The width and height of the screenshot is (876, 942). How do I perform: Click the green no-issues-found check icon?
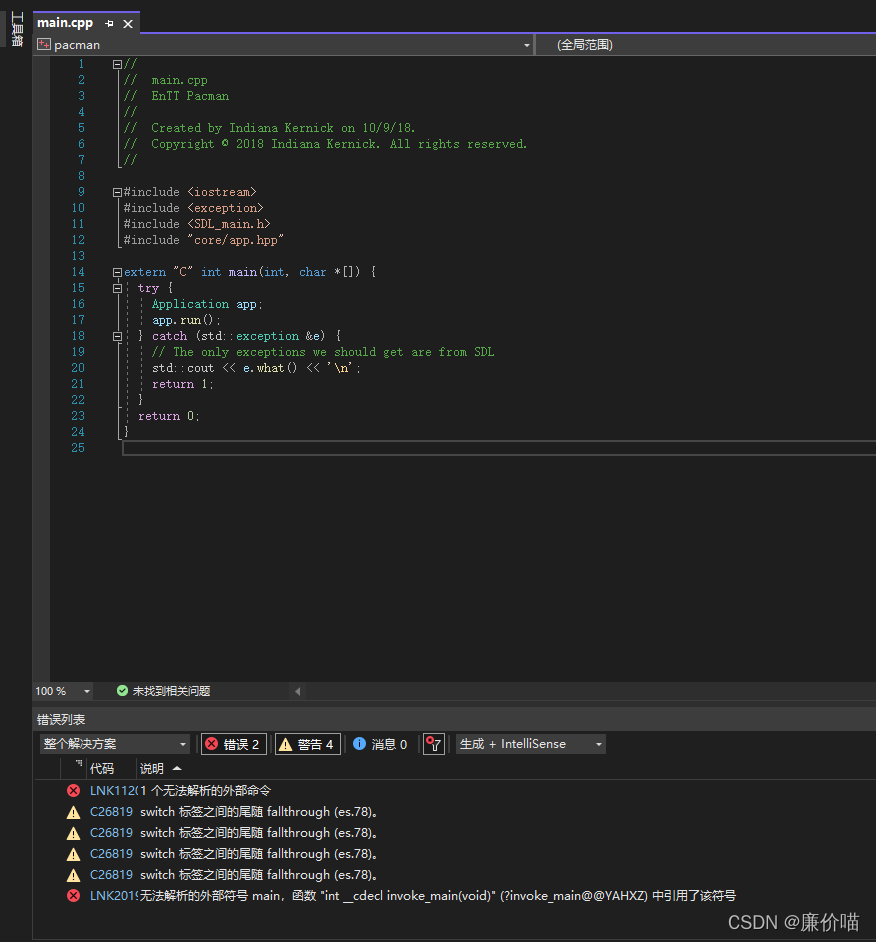click(x=122, y=691)
